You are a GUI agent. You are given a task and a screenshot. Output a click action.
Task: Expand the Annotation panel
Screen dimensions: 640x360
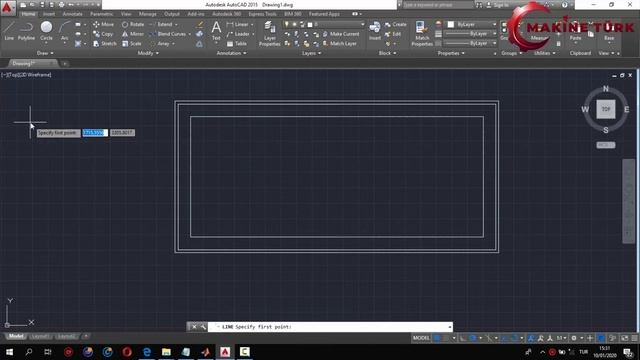(231, 53)
